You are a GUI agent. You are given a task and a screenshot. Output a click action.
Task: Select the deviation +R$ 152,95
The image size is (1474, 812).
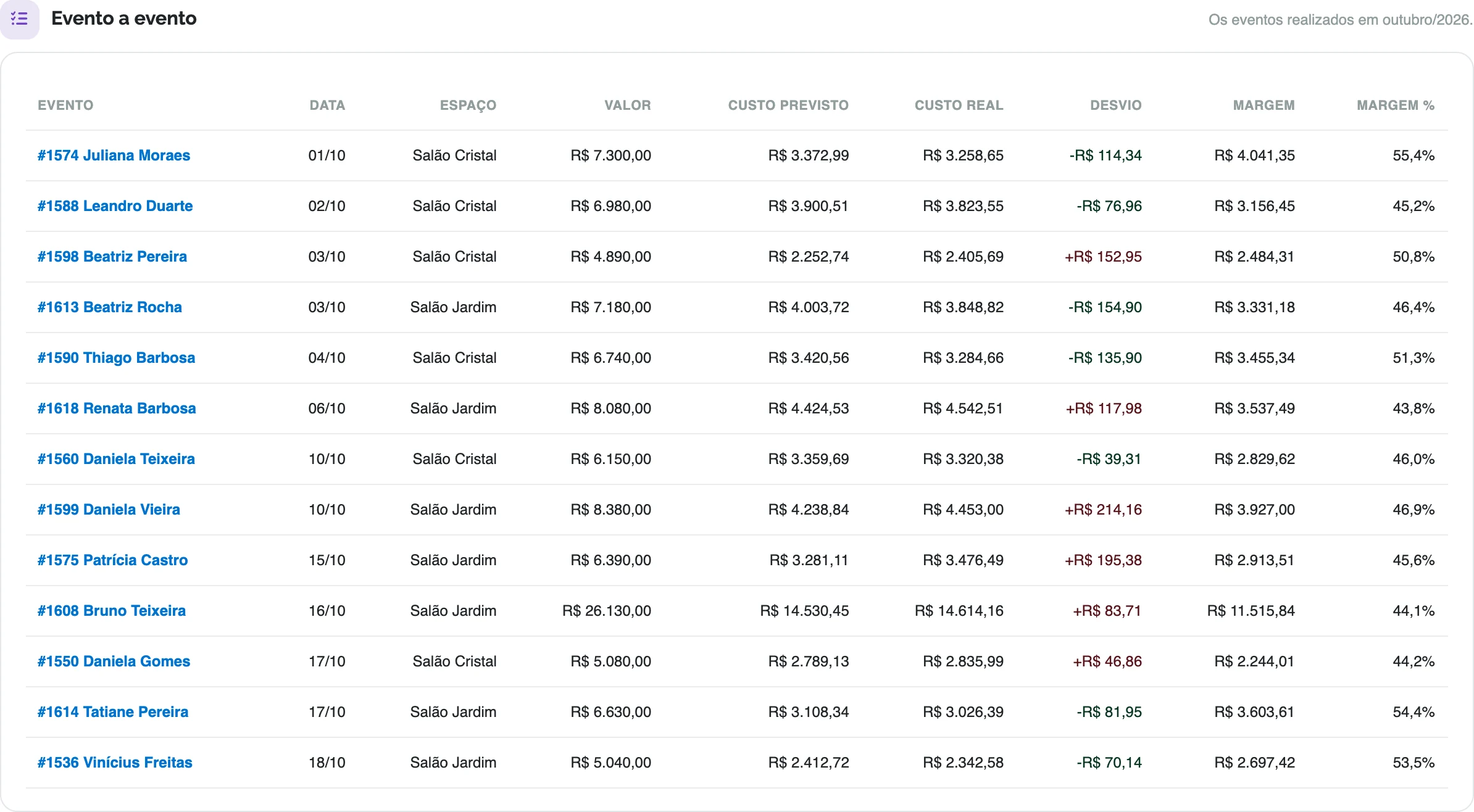point(1103,257)
